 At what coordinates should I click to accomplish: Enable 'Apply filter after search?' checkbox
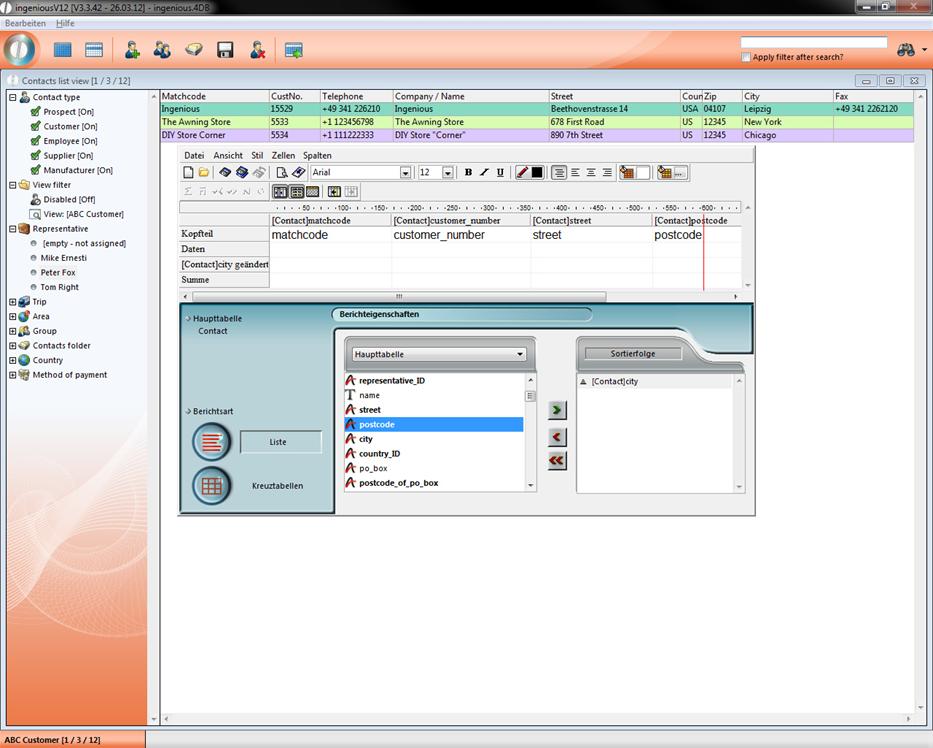pyautogui.click(x=746, y=58)
